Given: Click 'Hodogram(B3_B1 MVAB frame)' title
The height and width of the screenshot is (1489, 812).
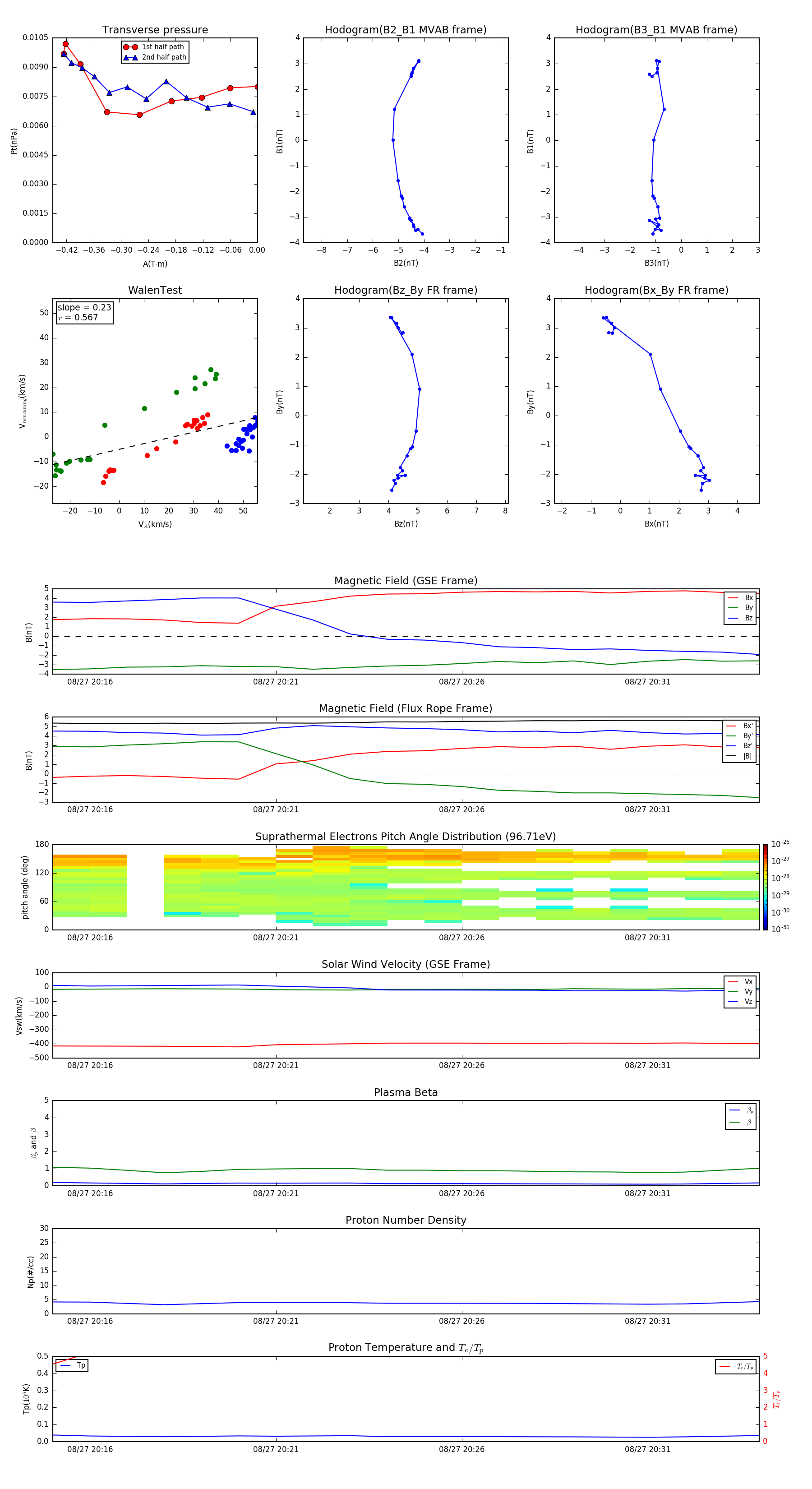Looking at the screenshot, I should pyautogui.click(x=656, y=29).
